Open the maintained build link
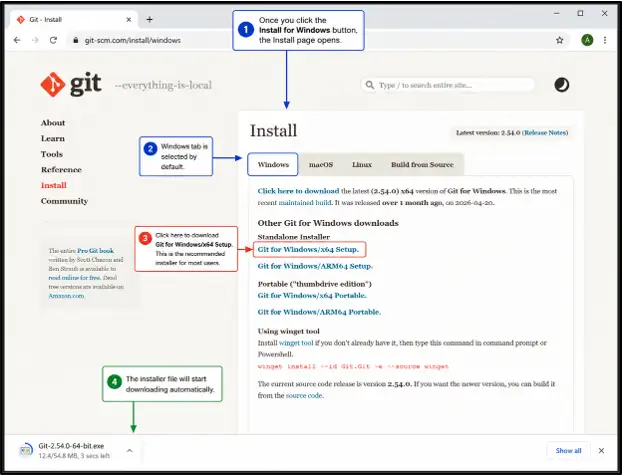The image size is (622, 475). point(305,202)
